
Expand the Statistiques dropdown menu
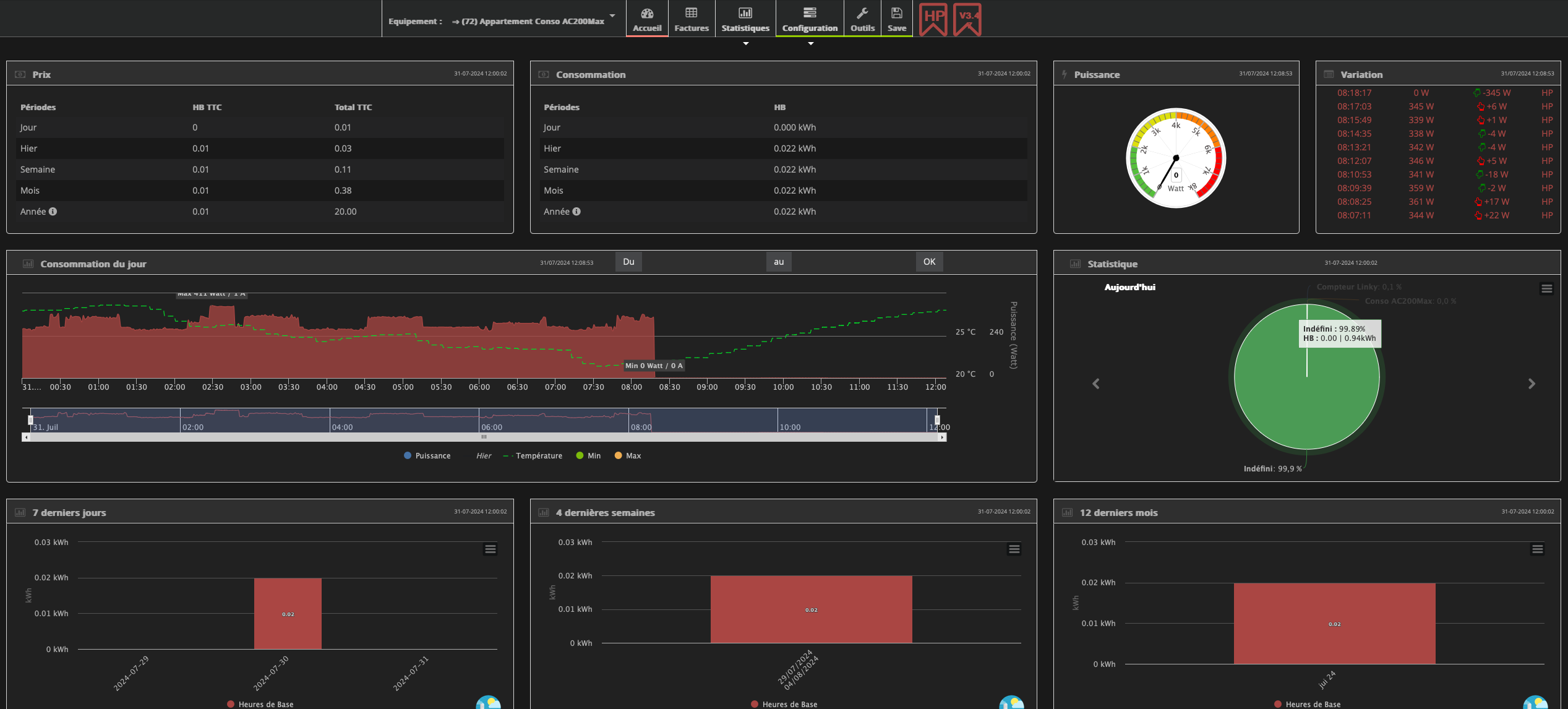745,19
